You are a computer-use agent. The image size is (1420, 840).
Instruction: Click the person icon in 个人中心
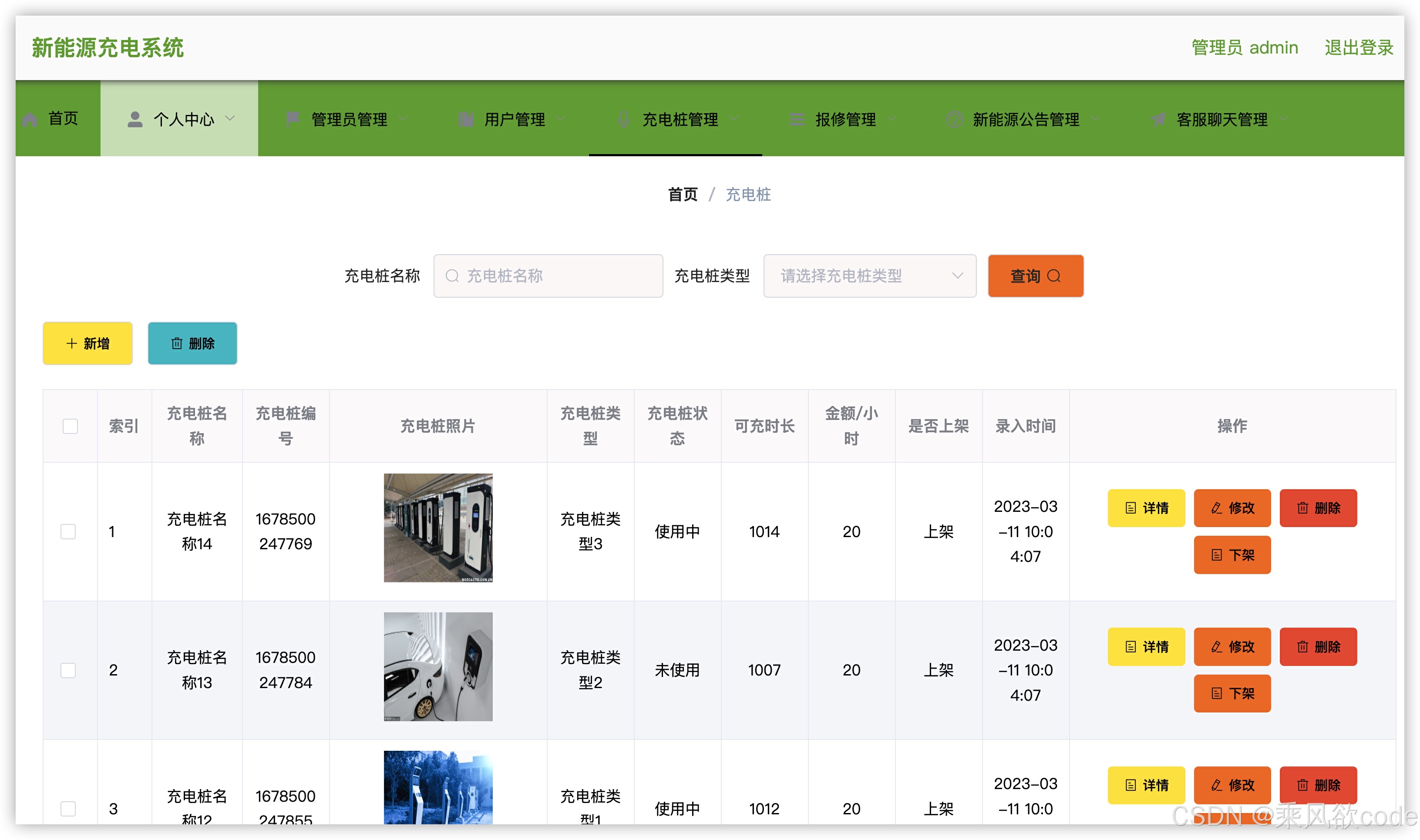tap(135, 119)
